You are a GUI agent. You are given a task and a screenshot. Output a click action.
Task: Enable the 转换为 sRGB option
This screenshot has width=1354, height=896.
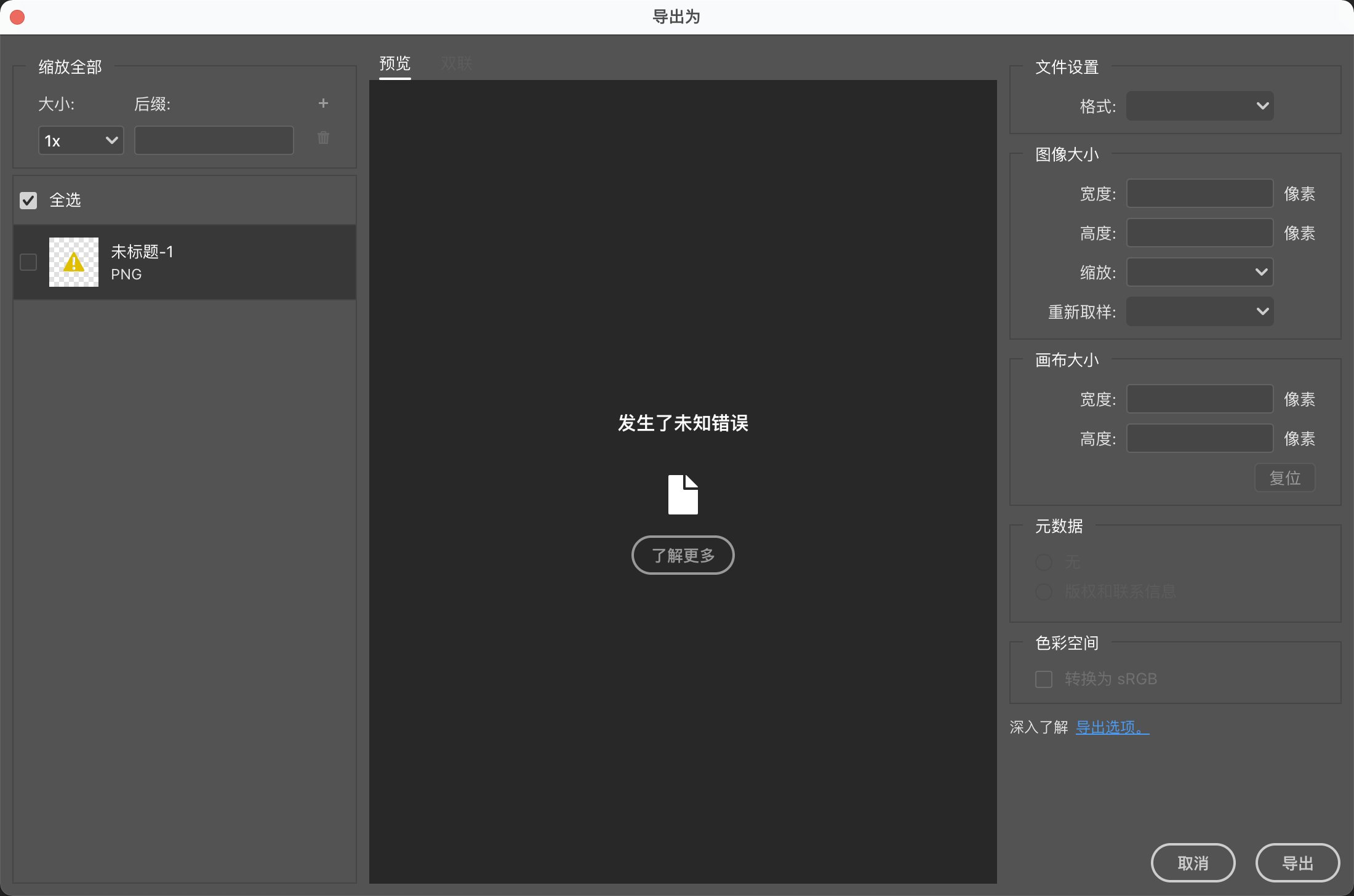click(1043, 679)
